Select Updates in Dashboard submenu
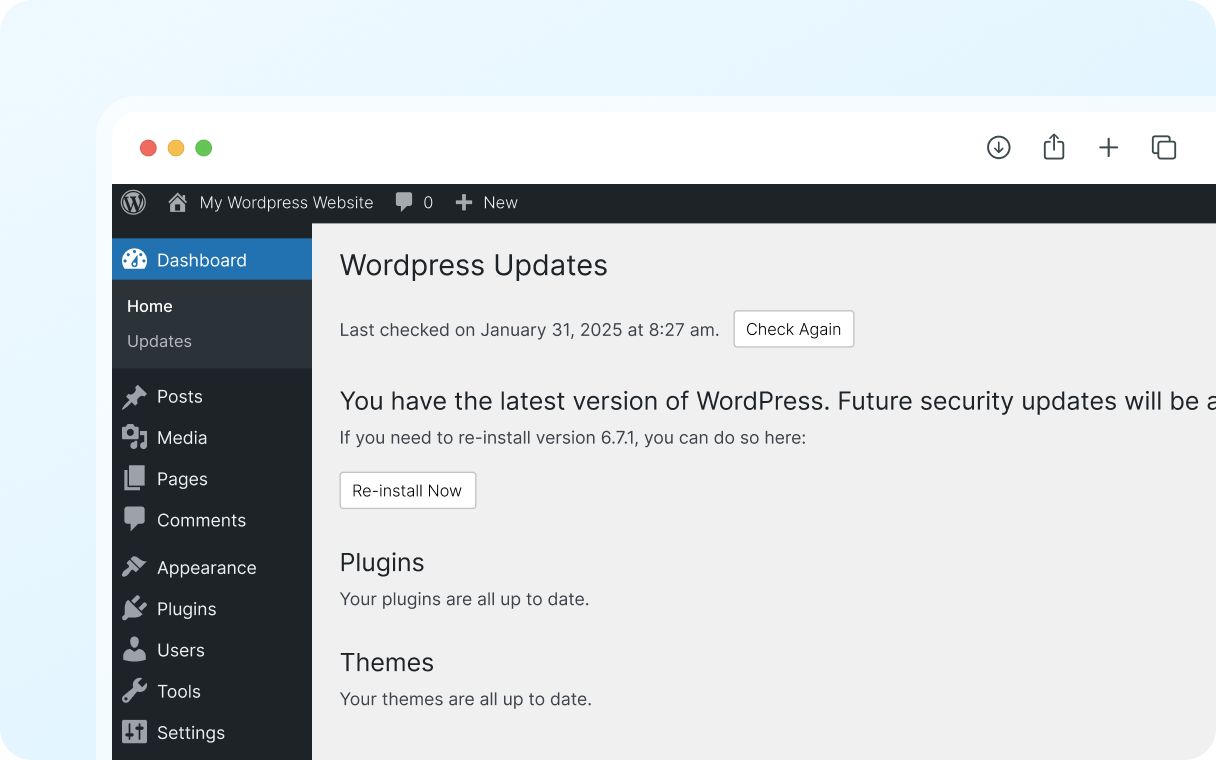The height and width of the screenshot is (760, 1216). [159, 341]
